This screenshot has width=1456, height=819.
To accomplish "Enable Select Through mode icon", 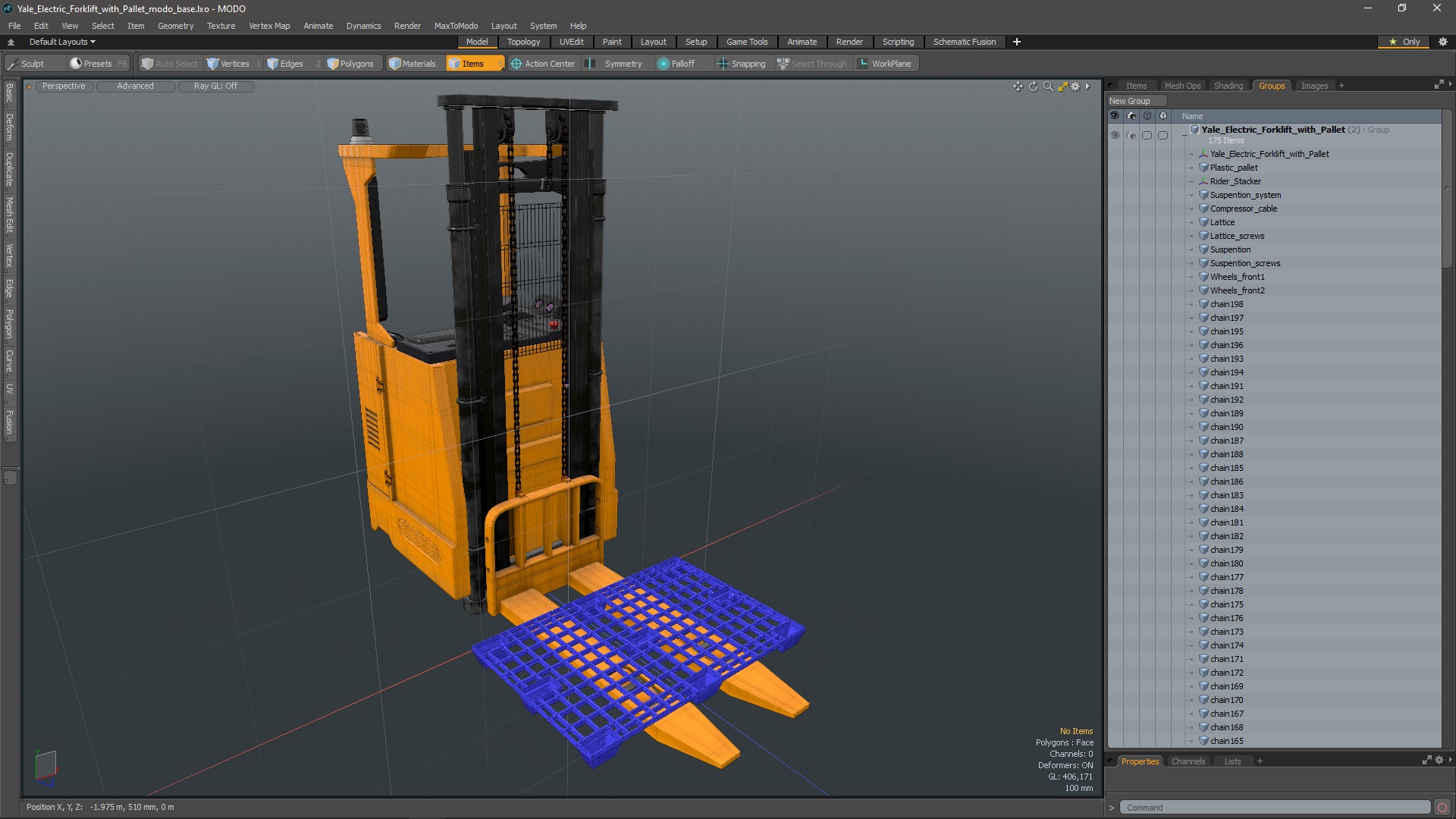I will coord(783,63).
